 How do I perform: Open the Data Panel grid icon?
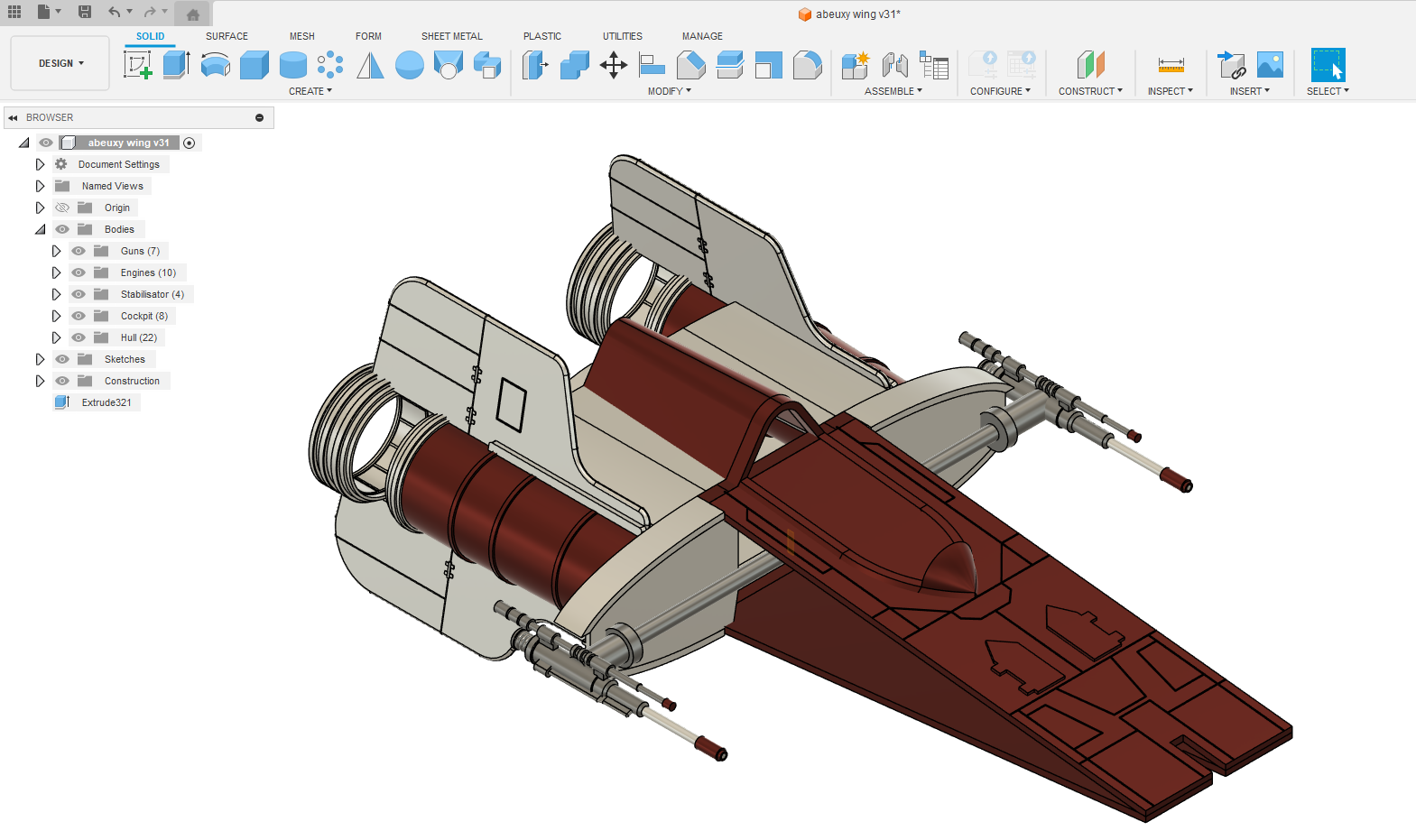click(x=14, y=12)
